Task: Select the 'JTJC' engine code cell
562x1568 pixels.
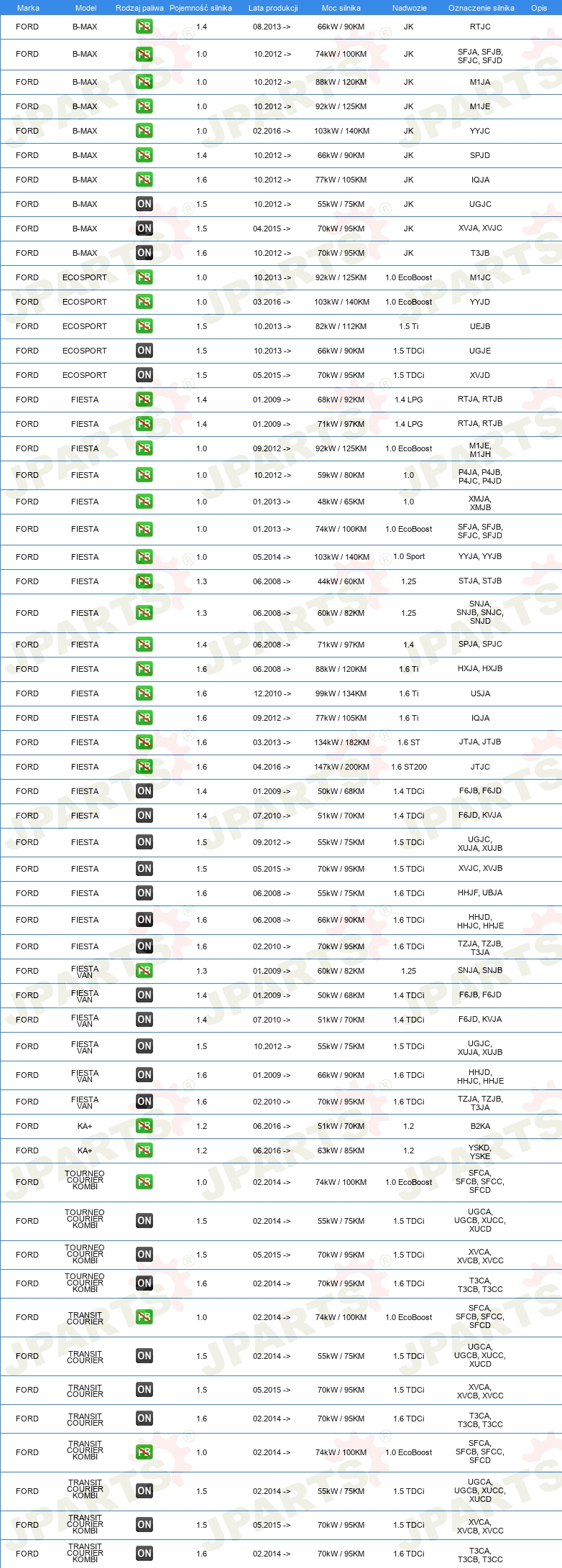Action: click(480, 767)
